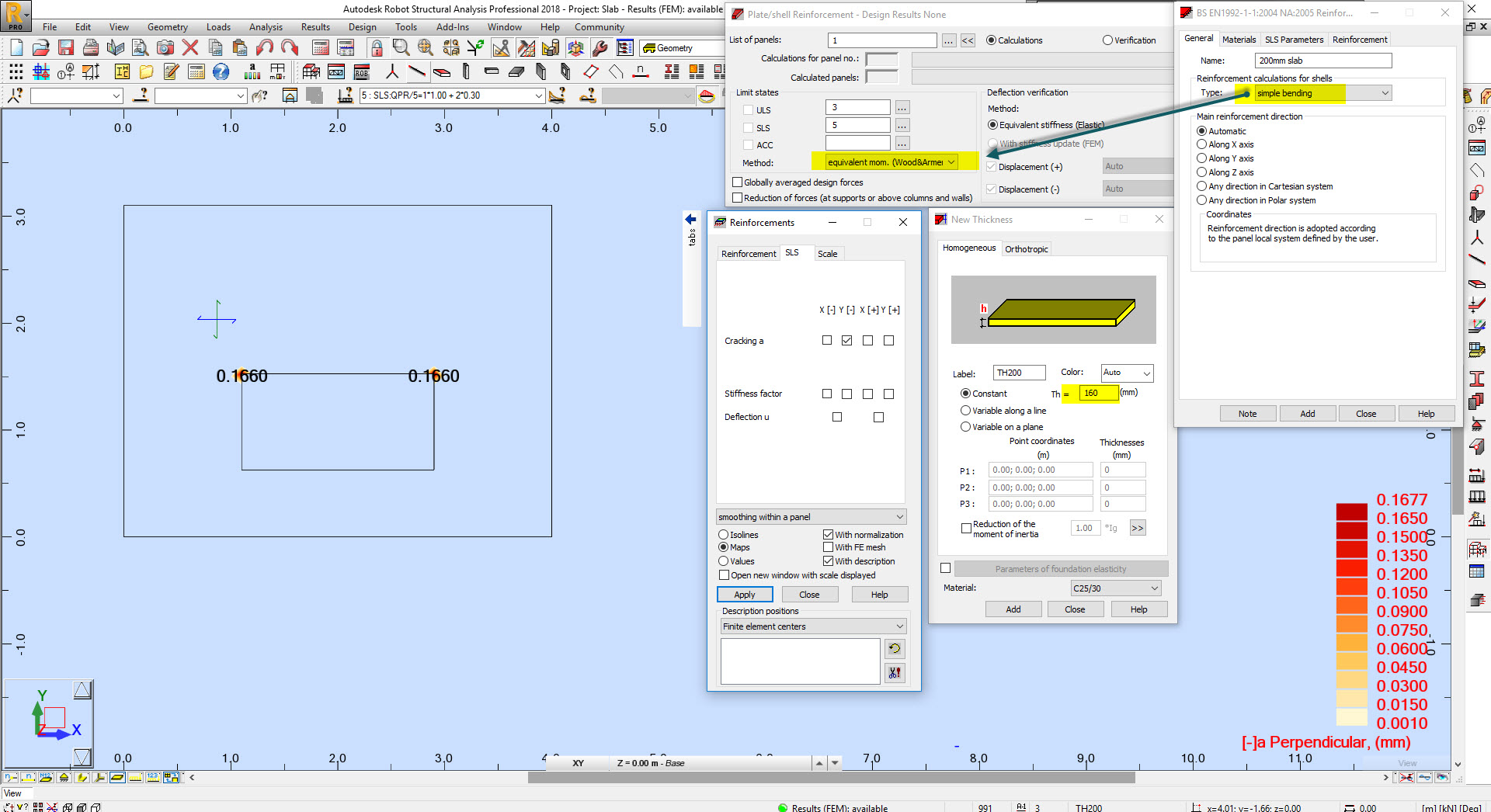Select the Along X axis radio button
This screenshot has height=812, width=1491.
tap(1202, 144)
